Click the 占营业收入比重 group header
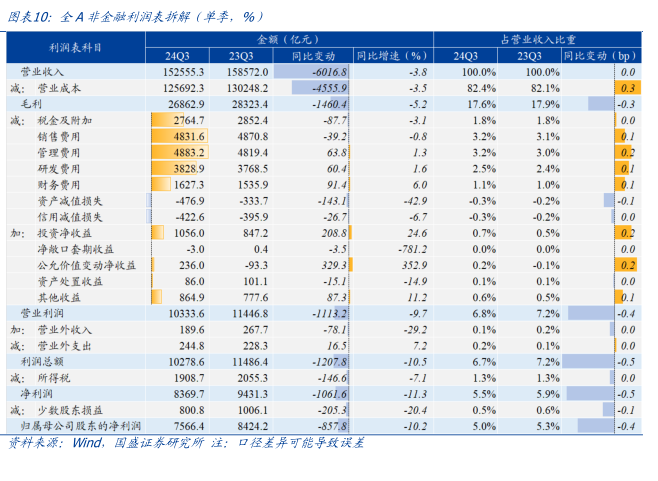Viewport: 658px width, 481px height. tap(540, 39)
